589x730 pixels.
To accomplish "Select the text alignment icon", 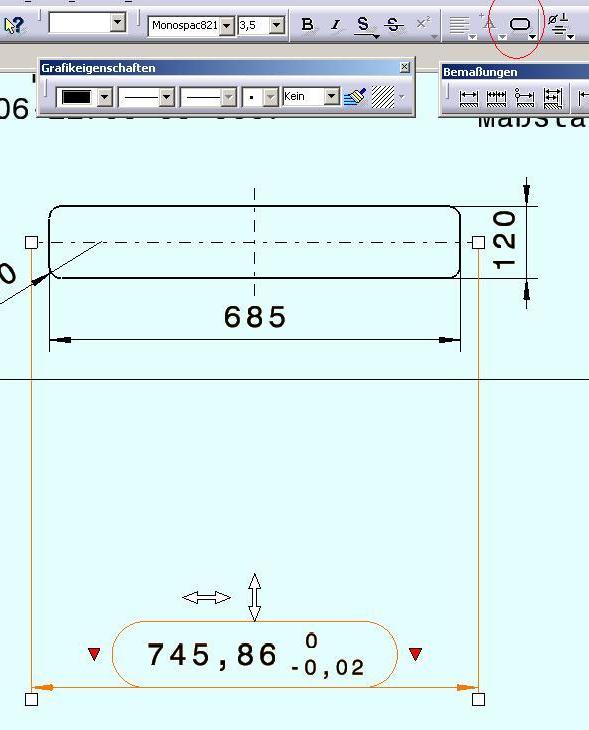I will 460,26.
